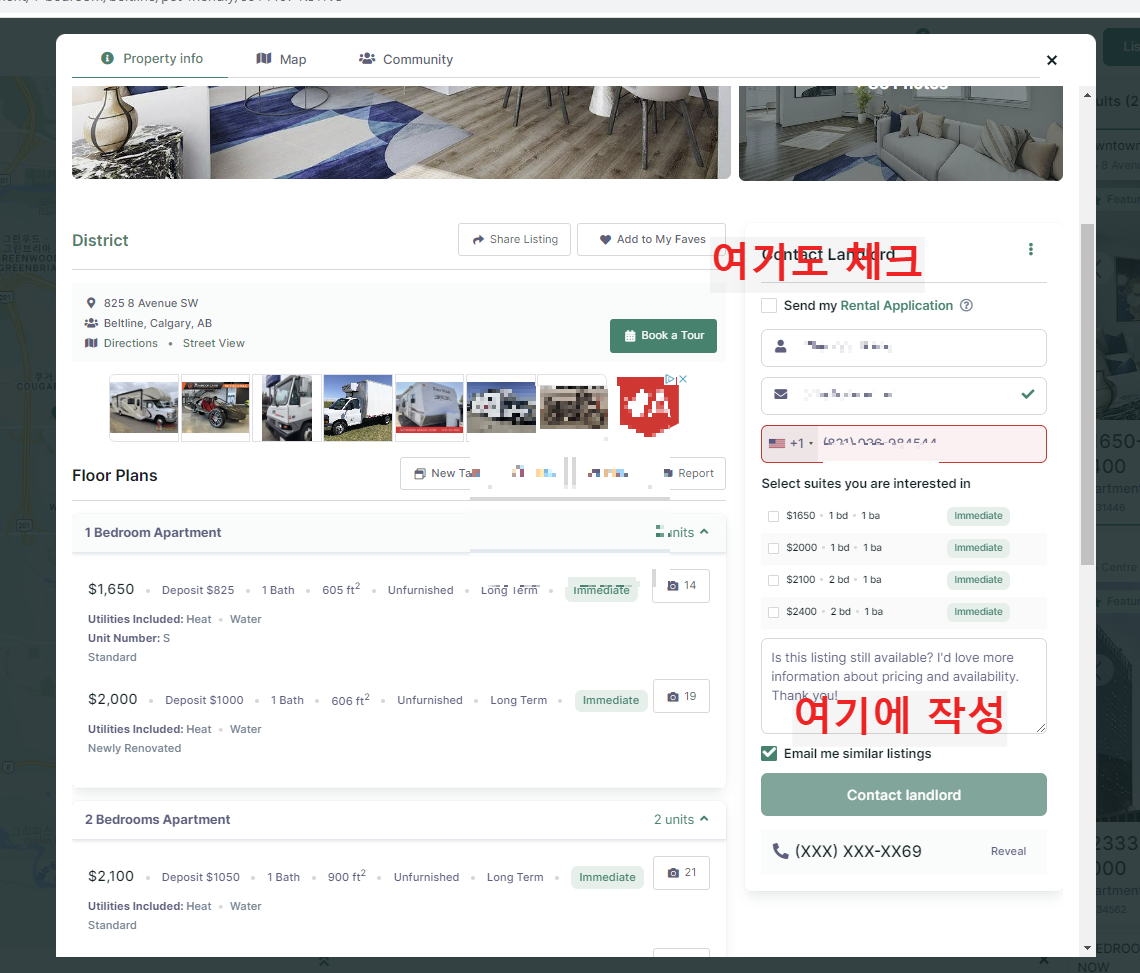Click the Book a Tour button
The image size is (1140, 973).
(663, 336)
